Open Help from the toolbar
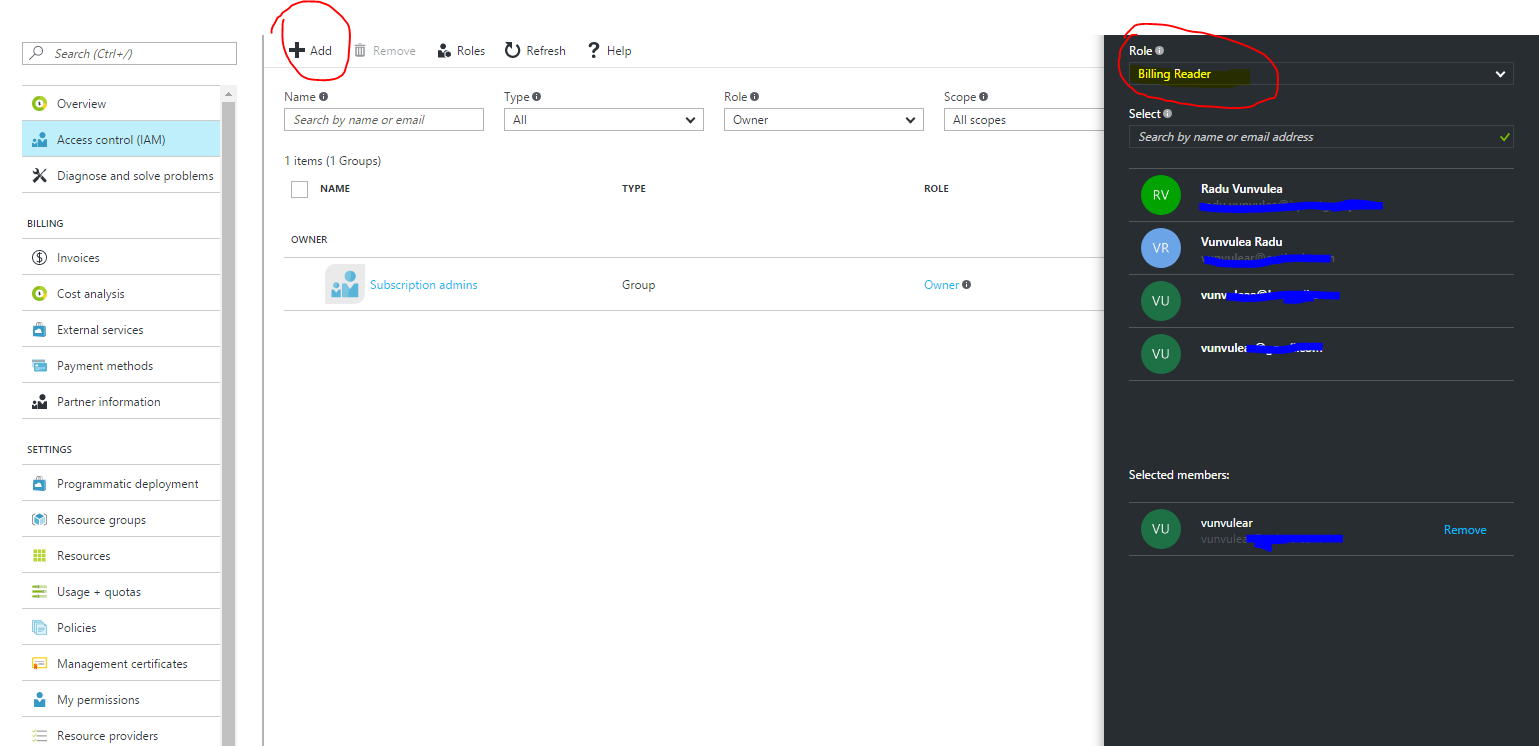1539x746 pixels. 608,50
